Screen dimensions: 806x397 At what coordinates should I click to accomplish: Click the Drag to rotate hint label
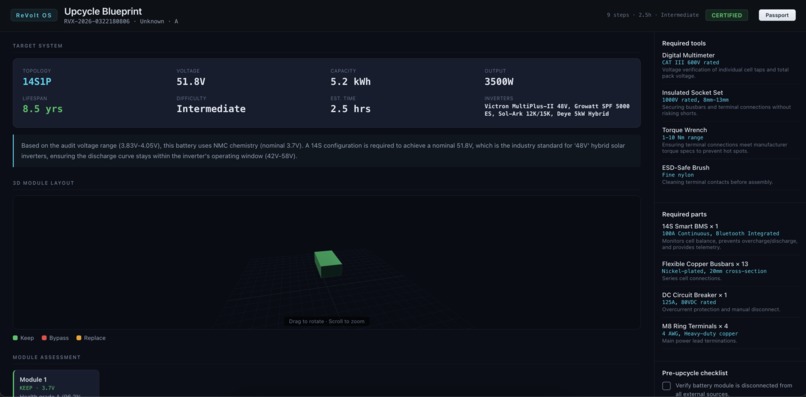pyautogui.click(x=326, y=321)
